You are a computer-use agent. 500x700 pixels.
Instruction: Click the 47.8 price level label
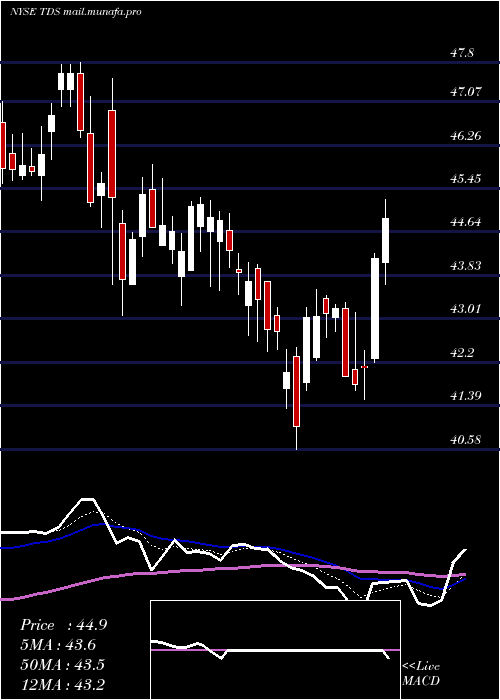coord(461,53)
